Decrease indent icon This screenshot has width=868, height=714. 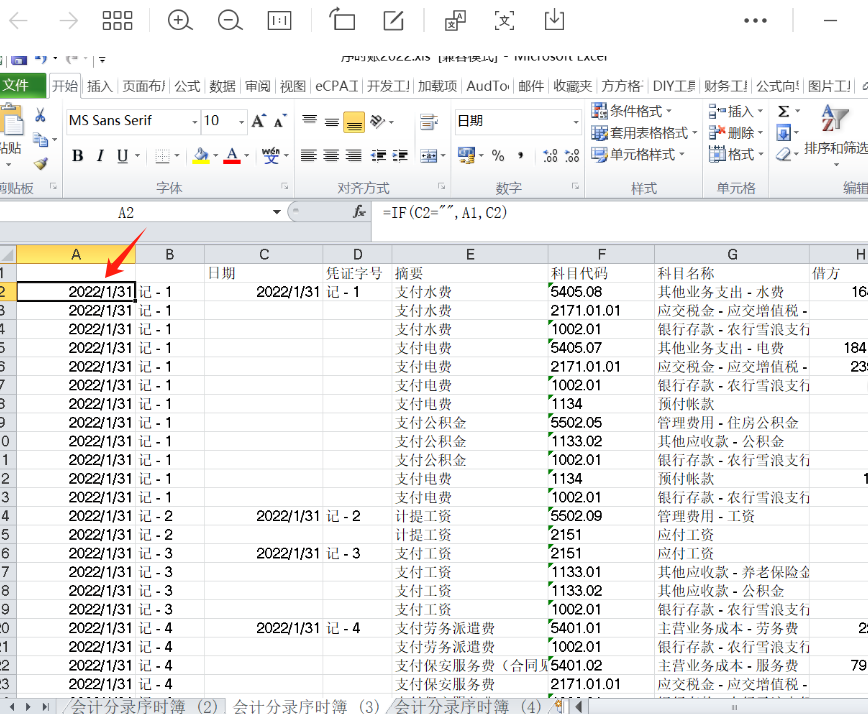click(x=379, y=156)
